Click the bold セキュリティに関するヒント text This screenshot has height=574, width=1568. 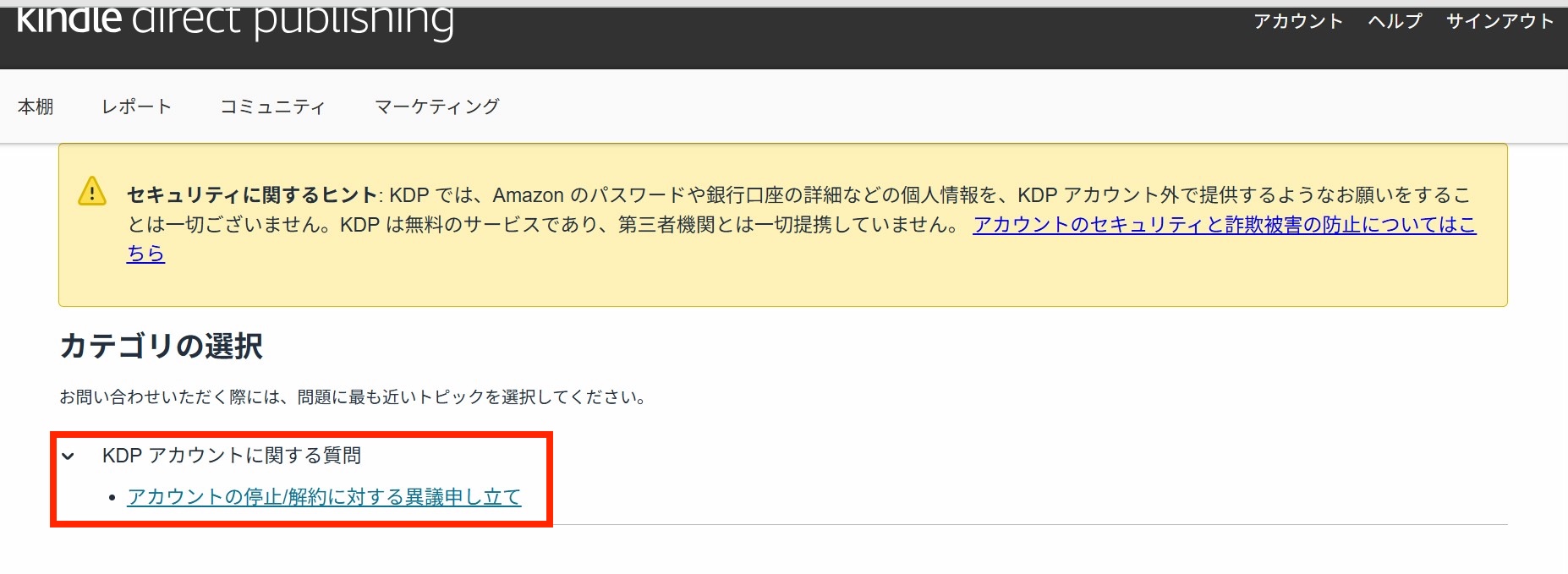(x=251, y=195)
